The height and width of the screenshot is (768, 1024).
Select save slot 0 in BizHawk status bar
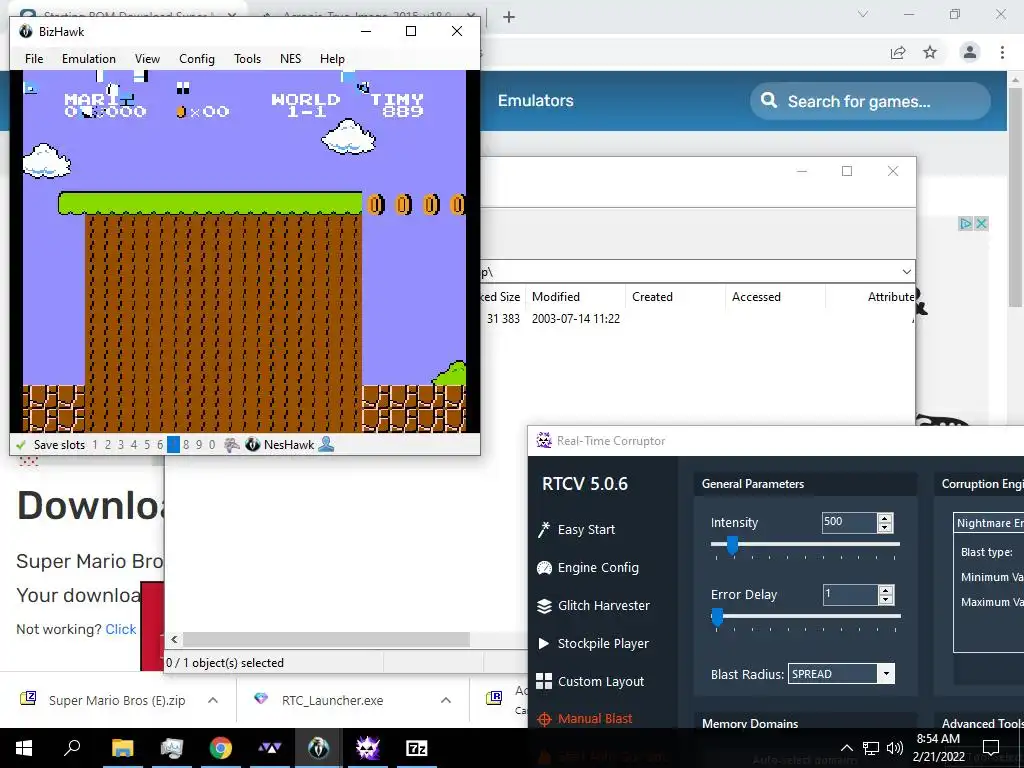coord(212,445)
